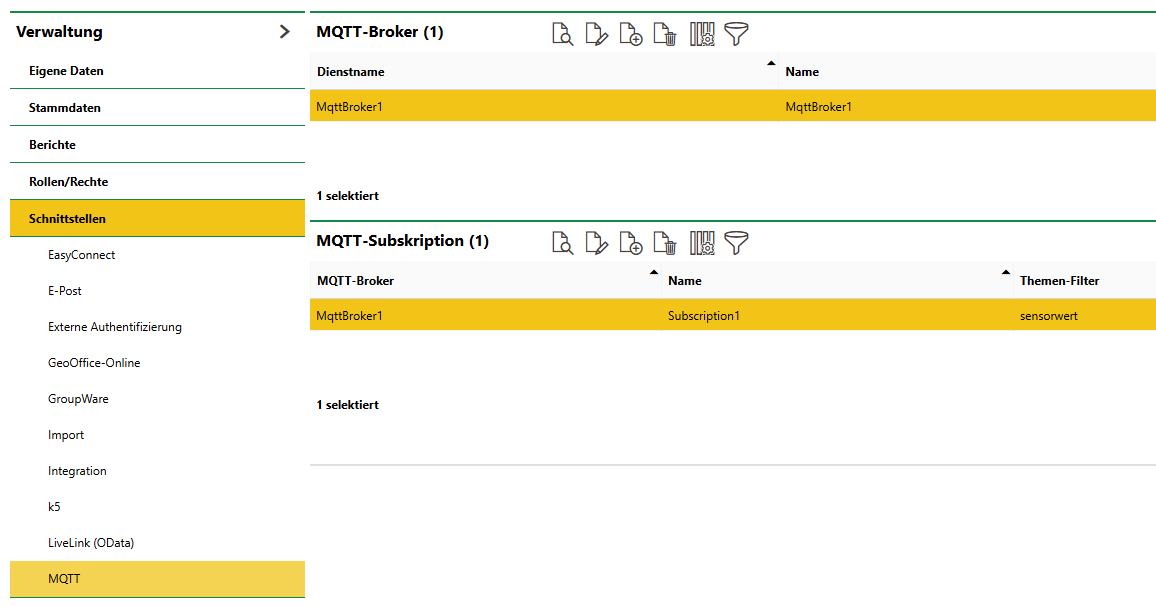Select GroupWare in the sidebar
The height and width of the screenshot is (607, 1156).
[157, 399]
